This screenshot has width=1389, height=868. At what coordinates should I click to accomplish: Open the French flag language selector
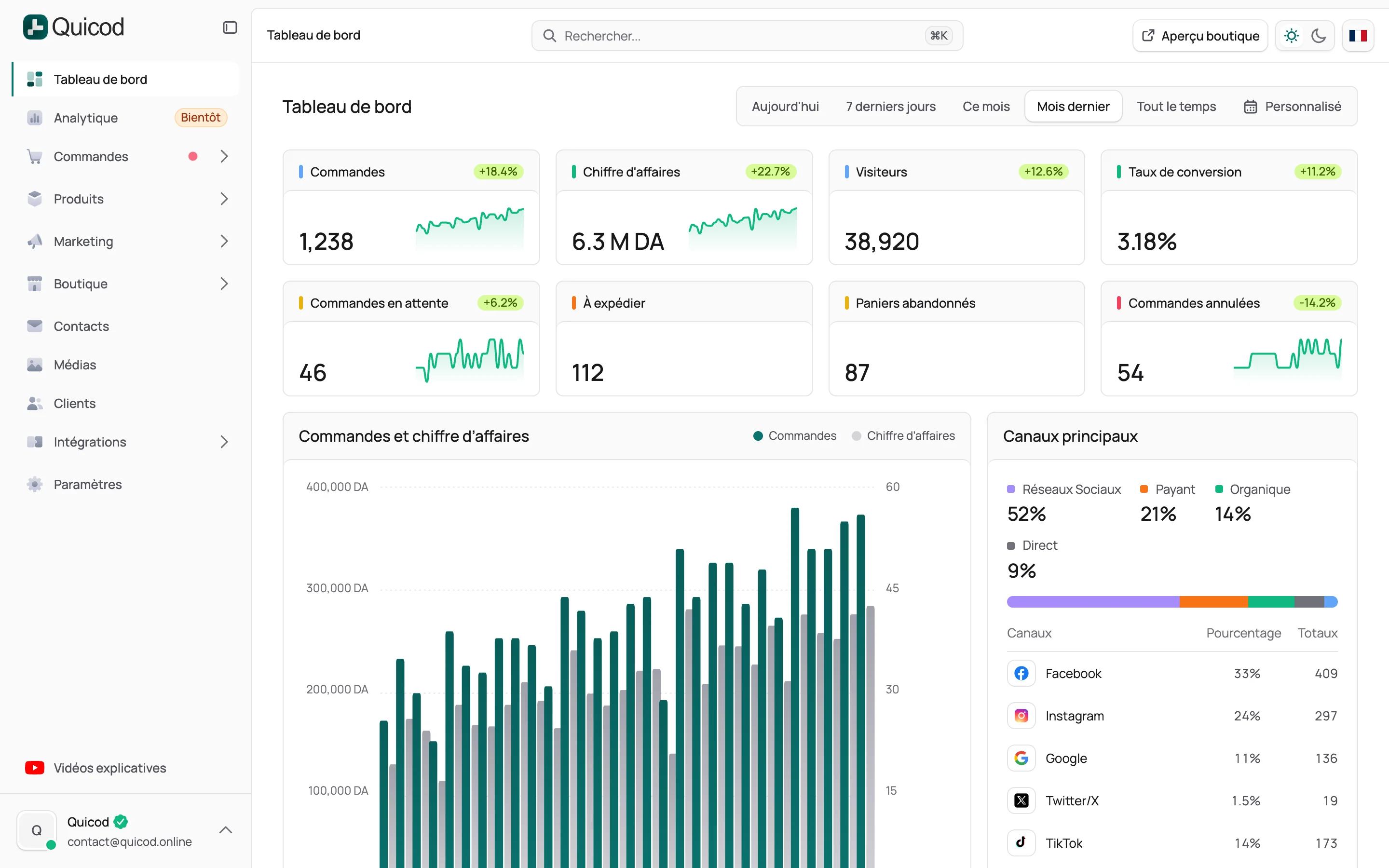click(1358, 36)
